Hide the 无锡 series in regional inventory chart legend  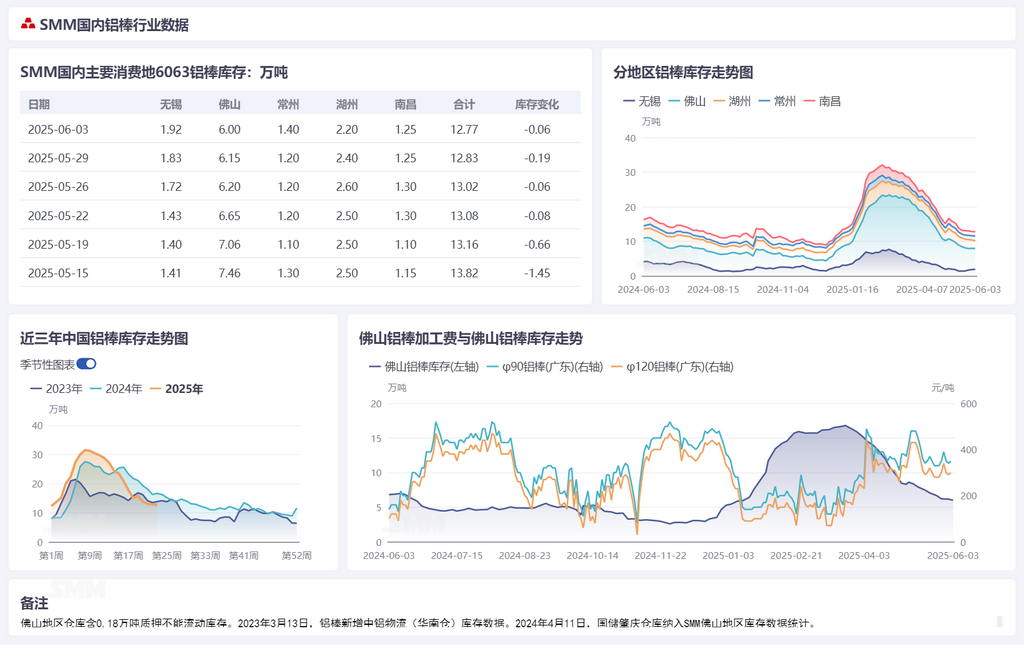point(642,101)
